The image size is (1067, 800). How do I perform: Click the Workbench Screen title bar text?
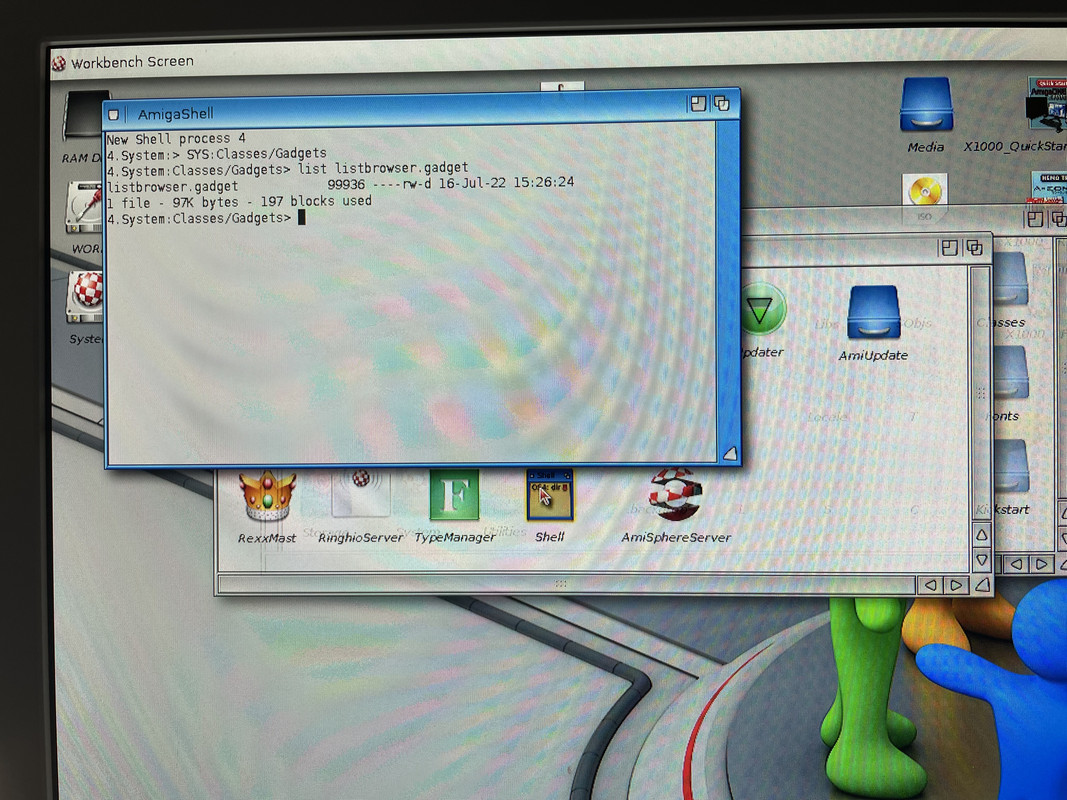click(x=132, y=62)
